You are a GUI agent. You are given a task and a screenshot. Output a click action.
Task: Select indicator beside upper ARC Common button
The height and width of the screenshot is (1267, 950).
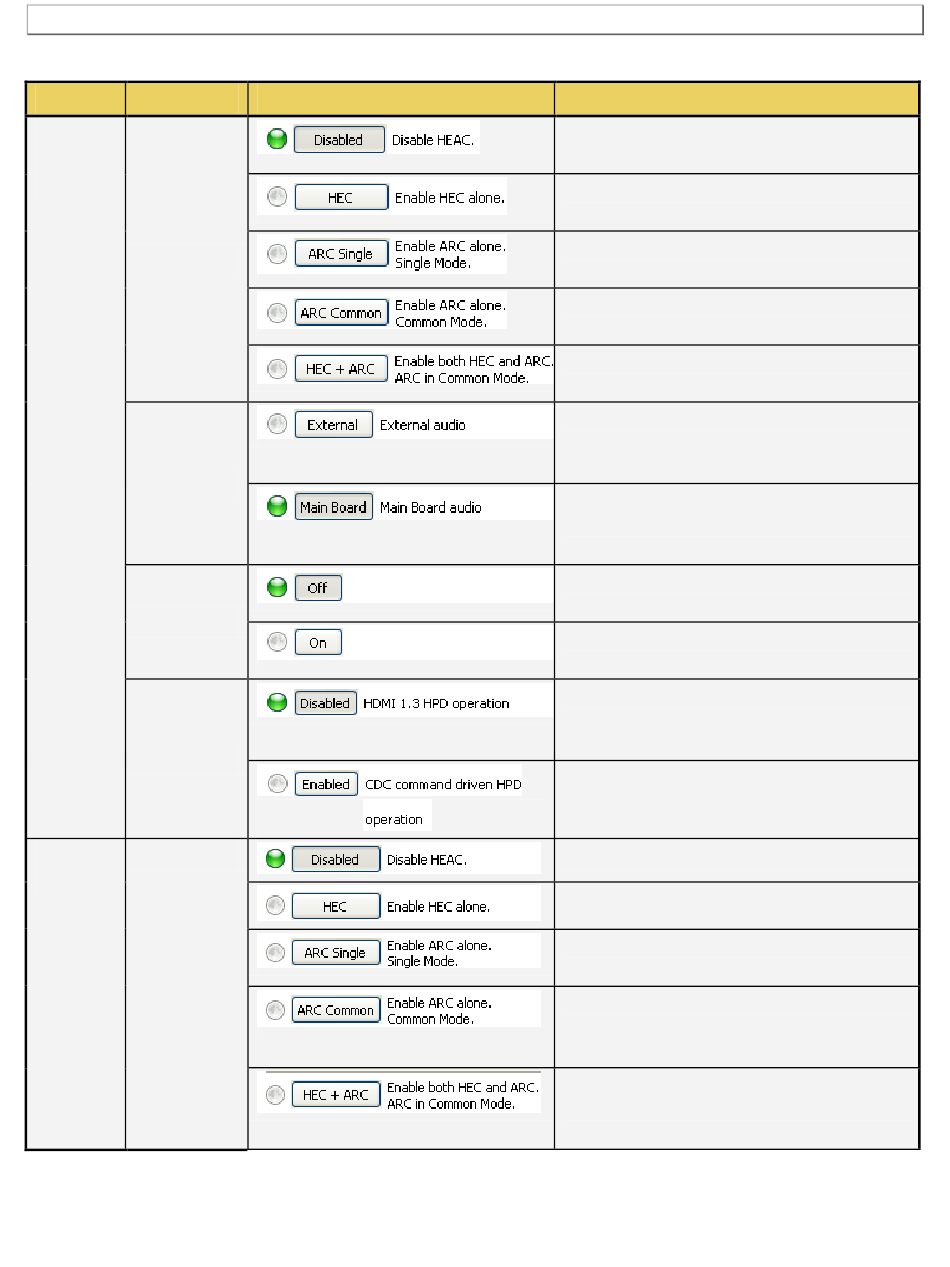point(277,313)
